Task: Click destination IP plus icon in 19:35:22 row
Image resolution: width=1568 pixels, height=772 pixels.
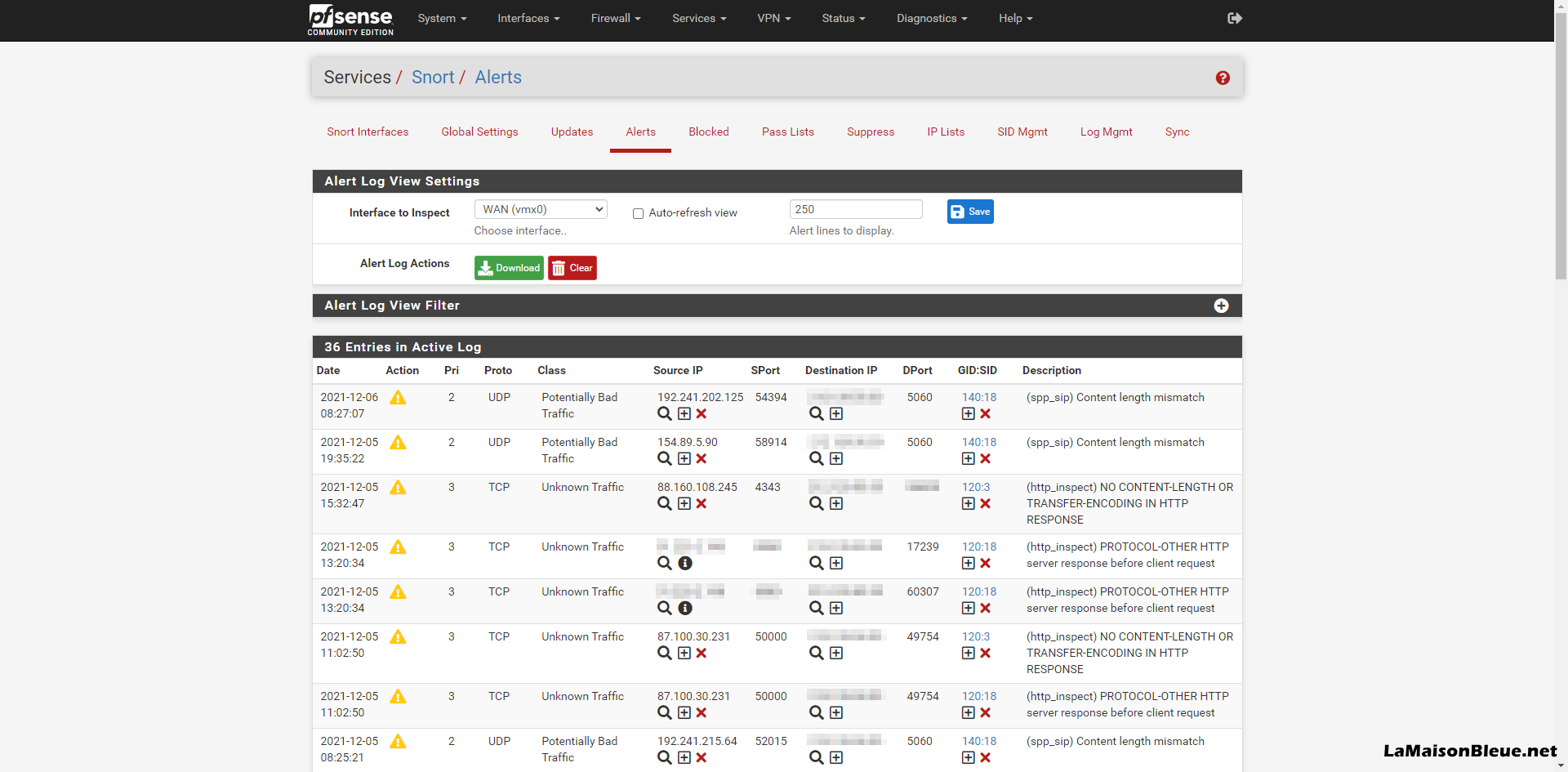Action: click(x=836, y=458)
